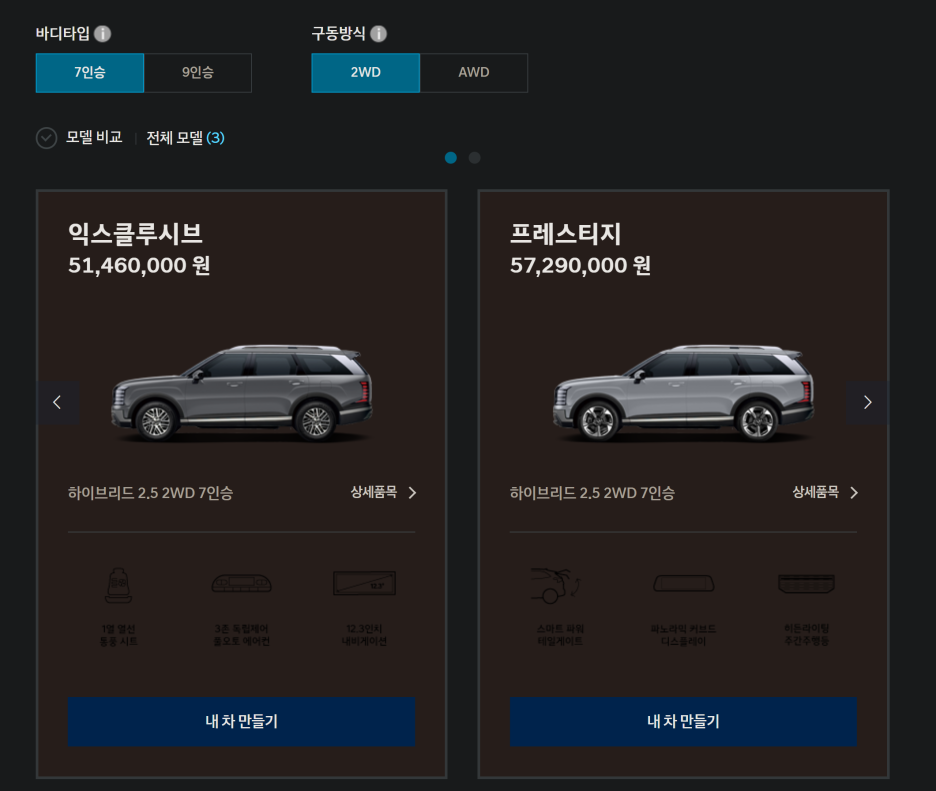936x791 pixels.
Task: Select the 9인승 body type option
Action: tap(198, 73)
